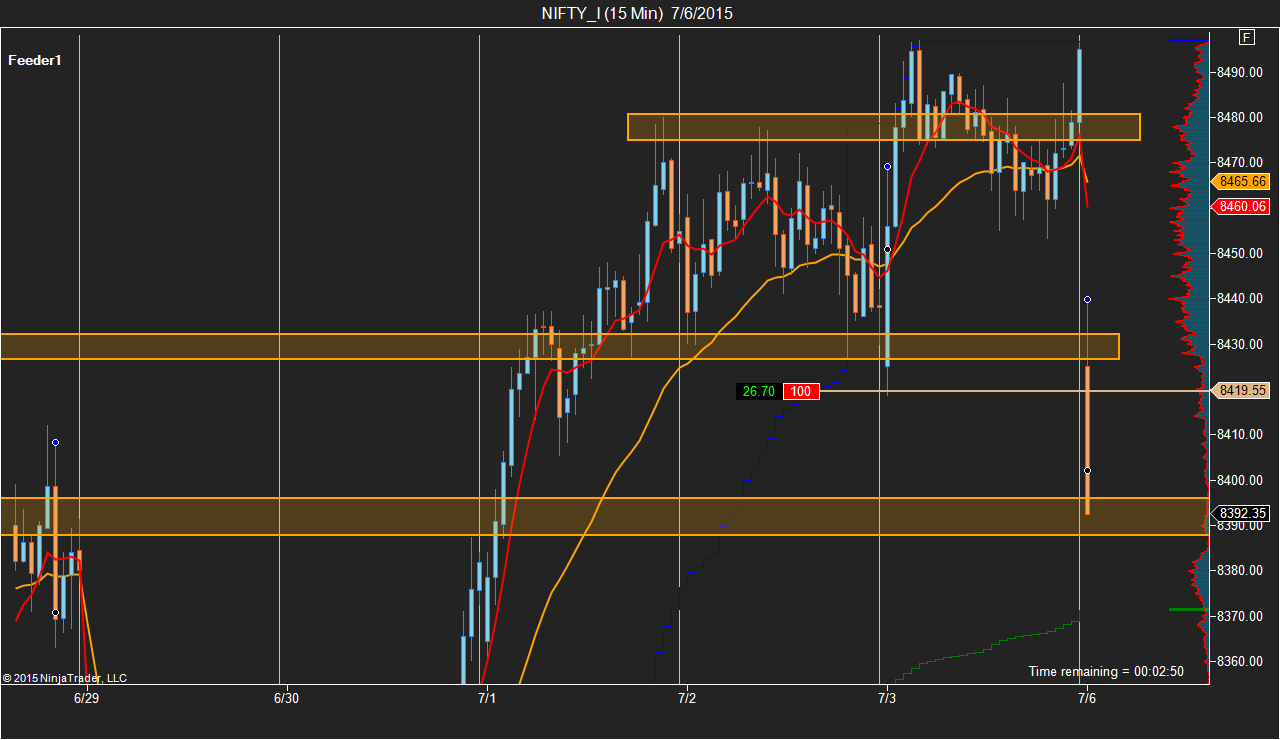Select the 26.70 green profit label
Screen dimensions: 1280x740
[x=758, y=391]
